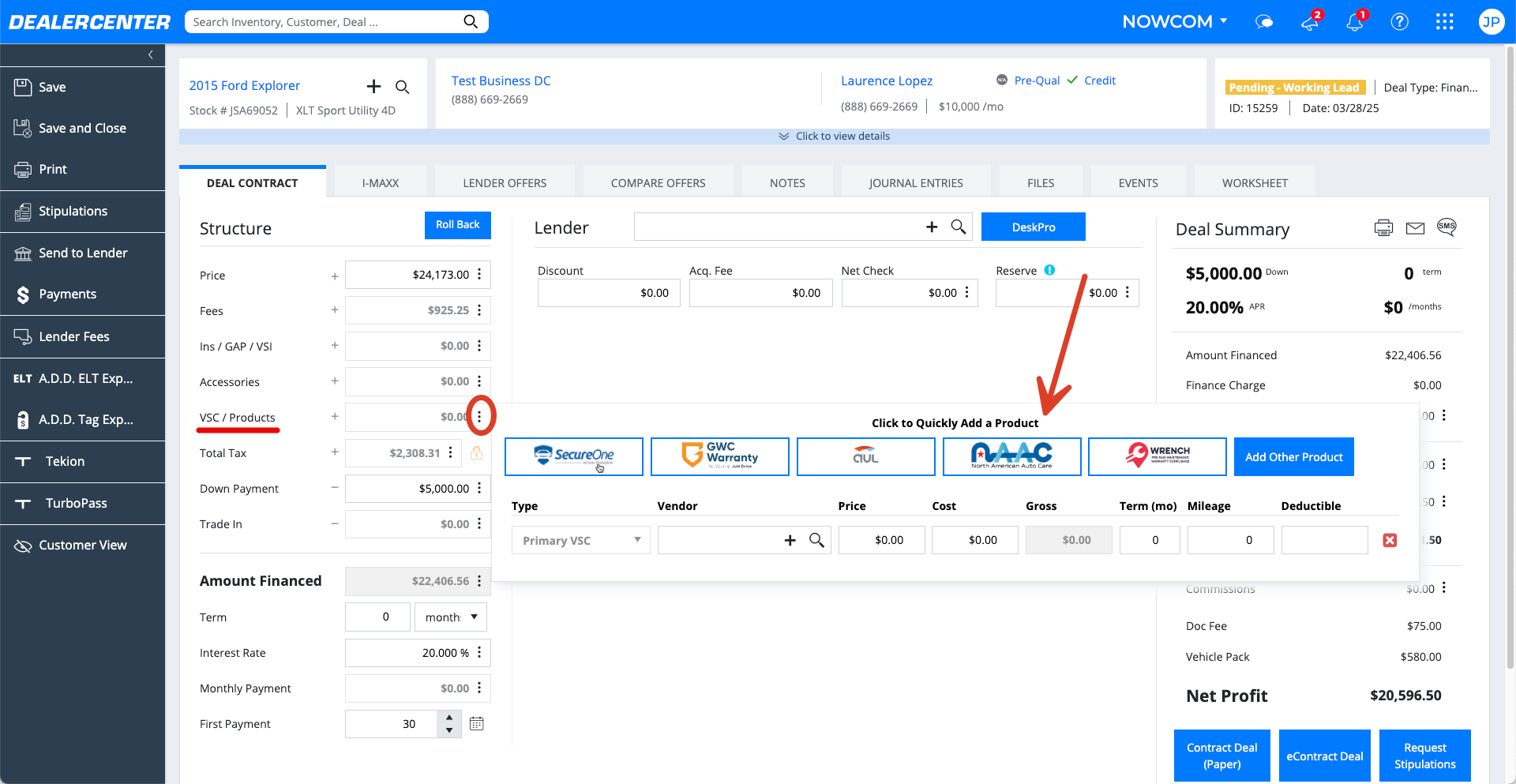Open the 2015 Ford Explorer link
The image size is (1516, 784).
245,85
